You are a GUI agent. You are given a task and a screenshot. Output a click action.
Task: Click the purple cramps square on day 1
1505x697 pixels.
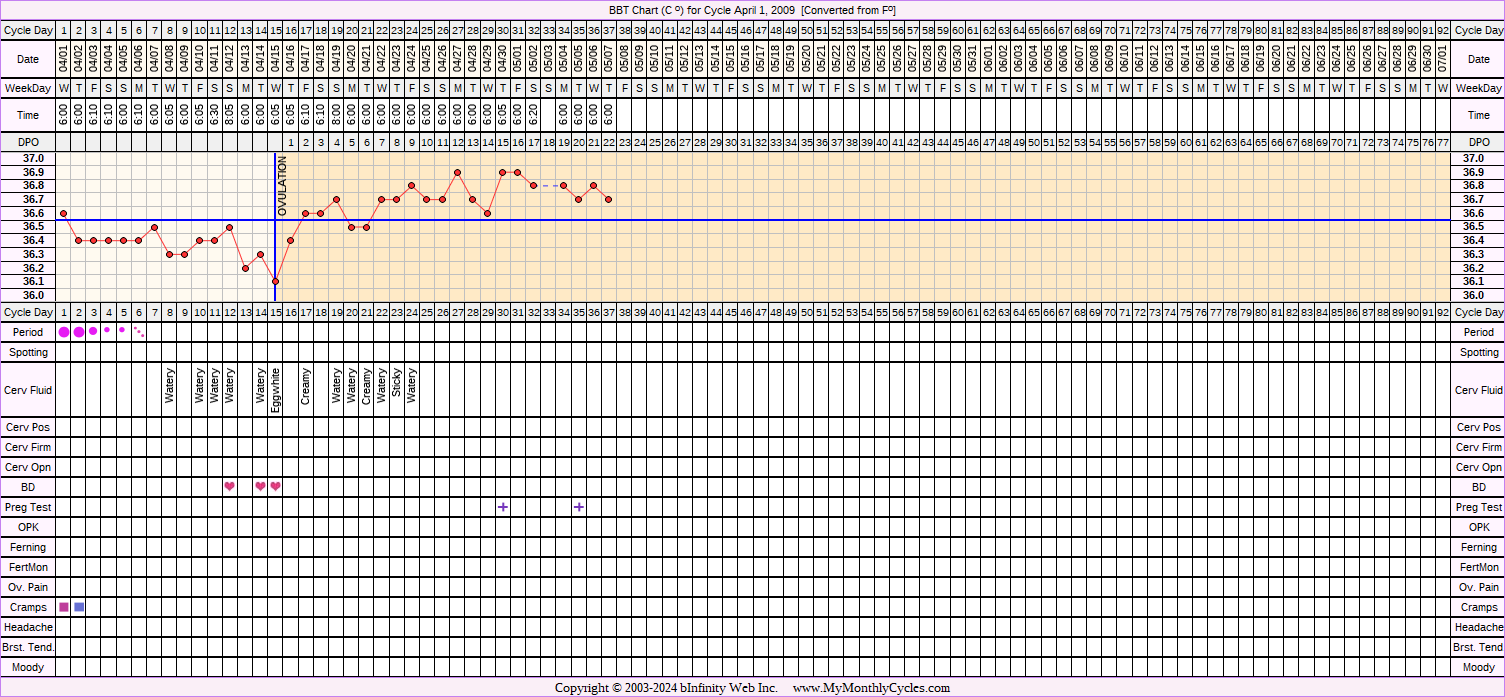click(x=64, y=607)
